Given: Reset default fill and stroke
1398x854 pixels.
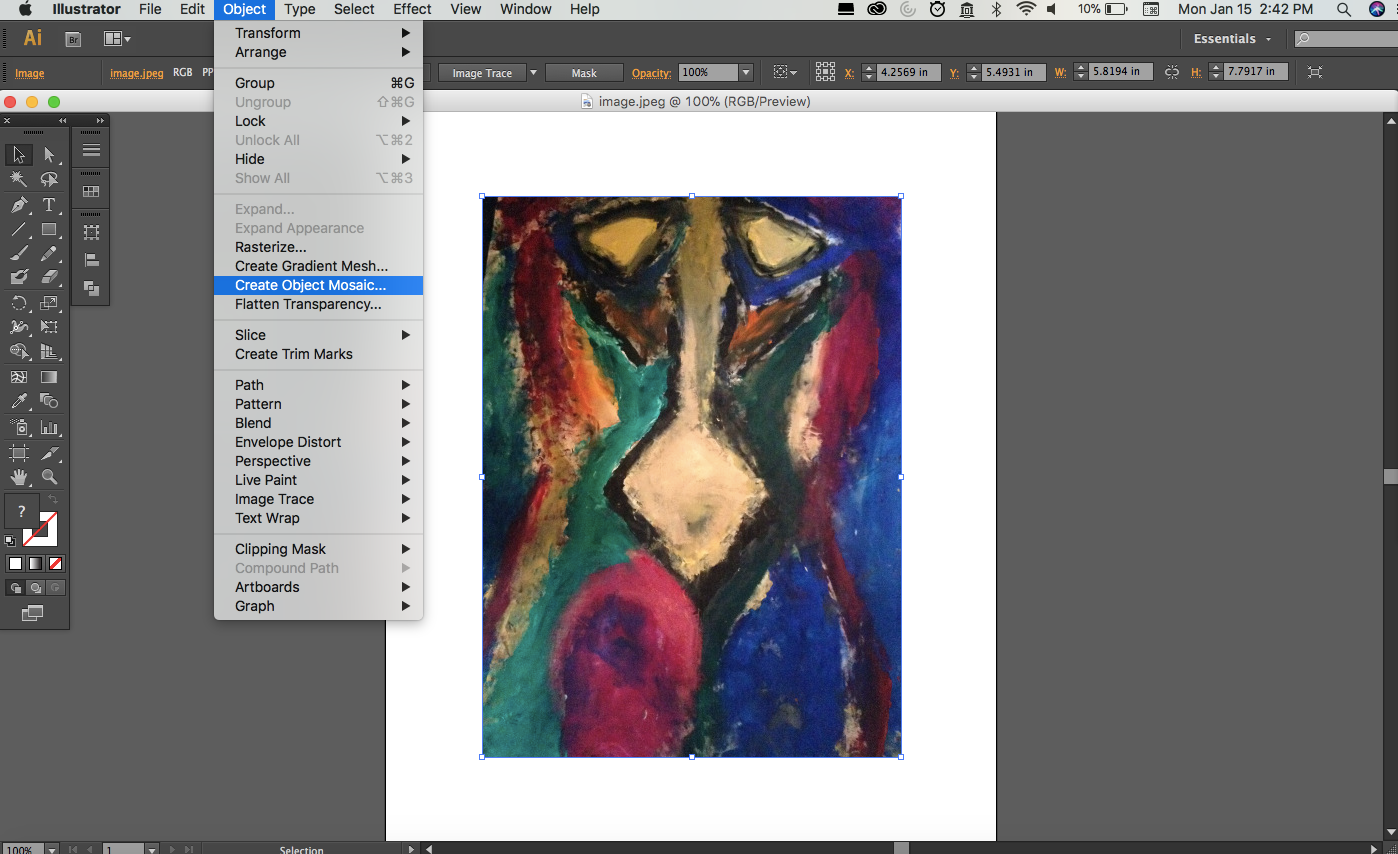Looking at the screenshot, I should click(11, 541).
